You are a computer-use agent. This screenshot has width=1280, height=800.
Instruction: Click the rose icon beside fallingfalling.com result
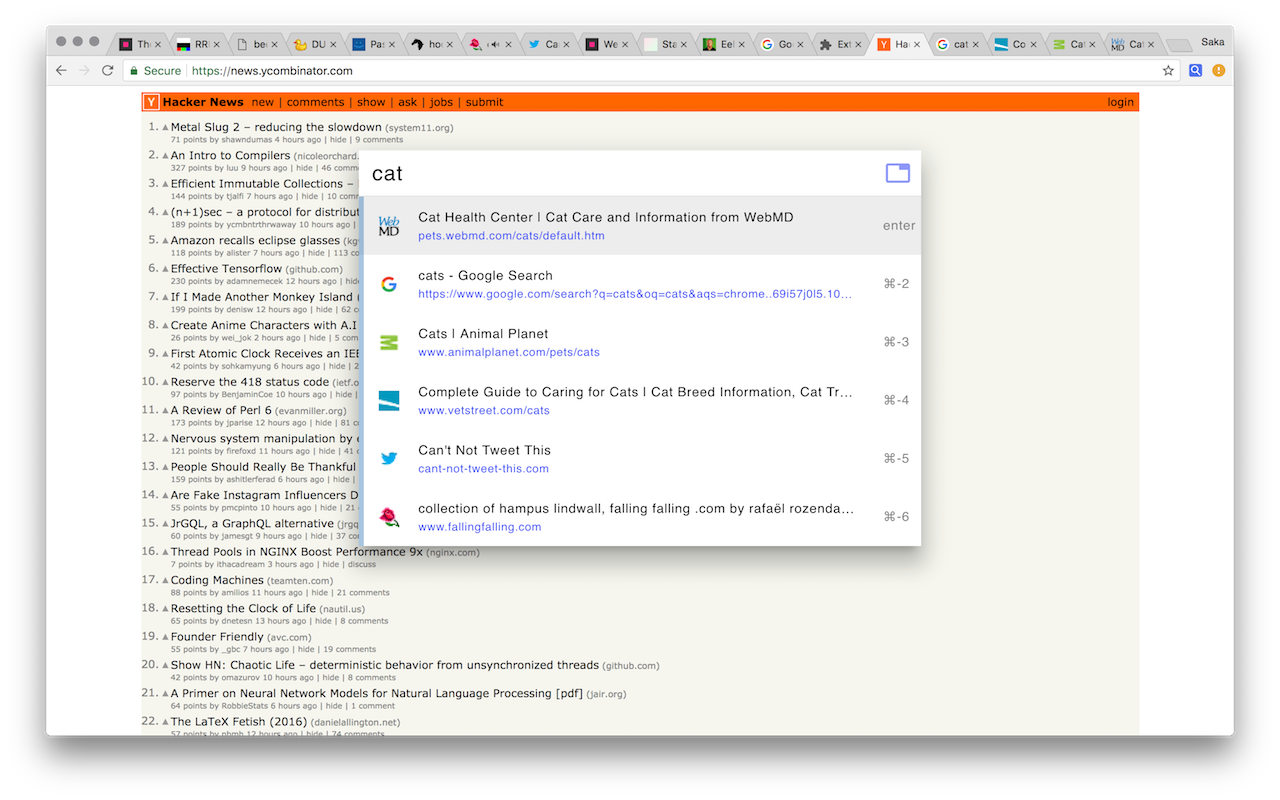coord(389,517)
